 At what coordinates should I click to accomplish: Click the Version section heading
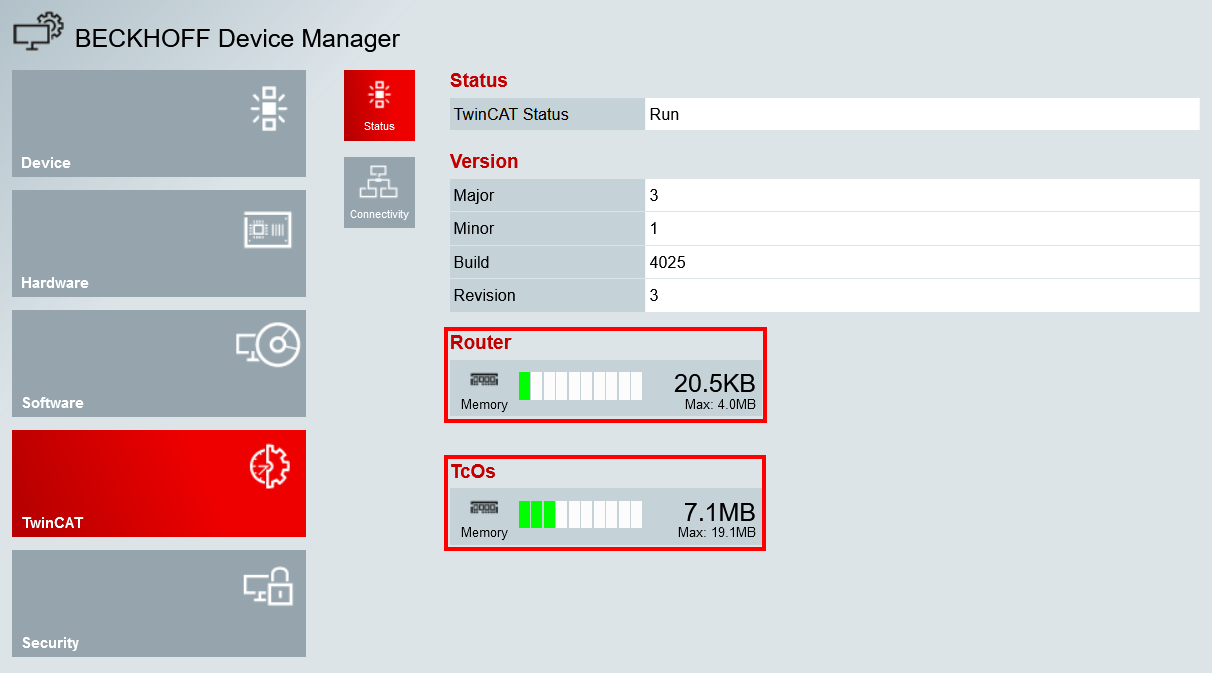click(484, 161)
